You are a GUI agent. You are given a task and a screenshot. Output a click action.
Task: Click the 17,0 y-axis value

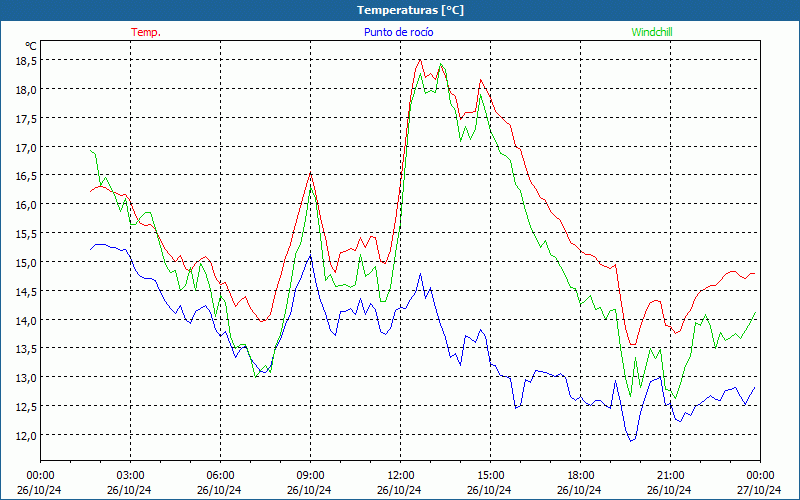(26, 147)
